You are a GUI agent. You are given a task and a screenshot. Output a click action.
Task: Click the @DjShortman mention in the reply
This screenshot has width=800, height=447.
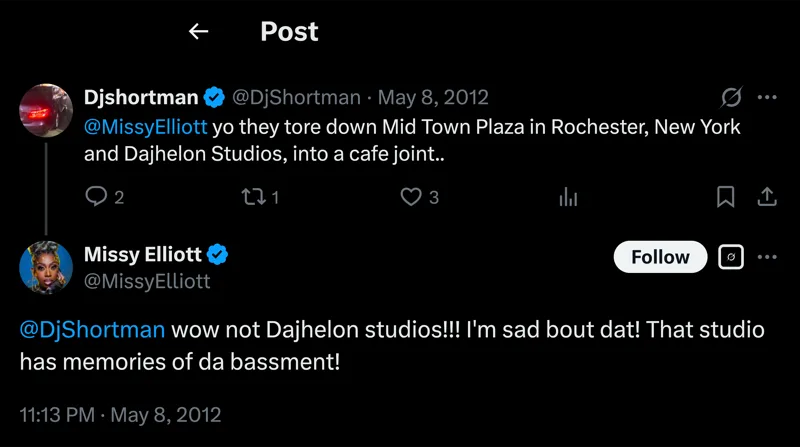pos(94,330)
